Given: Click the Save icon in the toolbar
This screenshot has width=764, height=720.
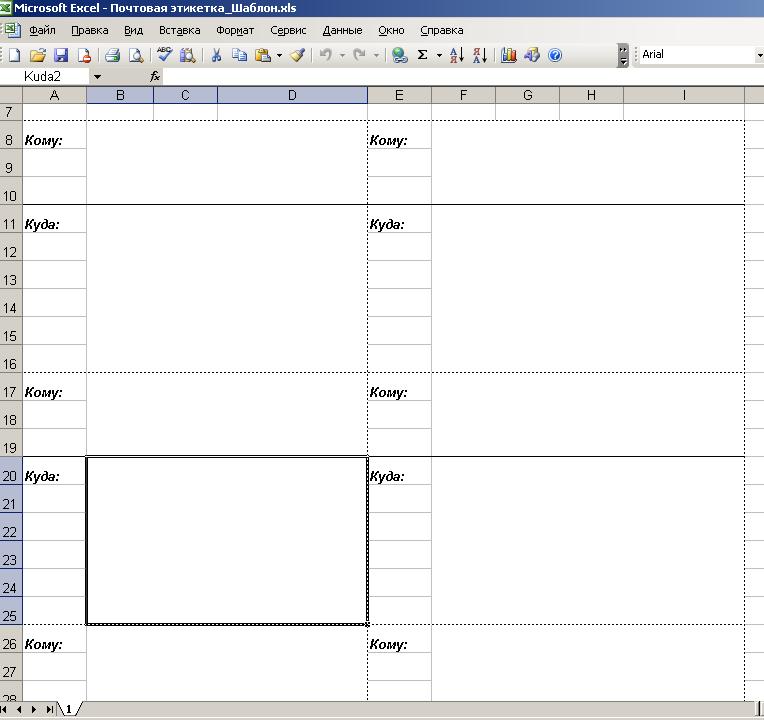Looking at the screenshot, I should (x=61, y=56).
